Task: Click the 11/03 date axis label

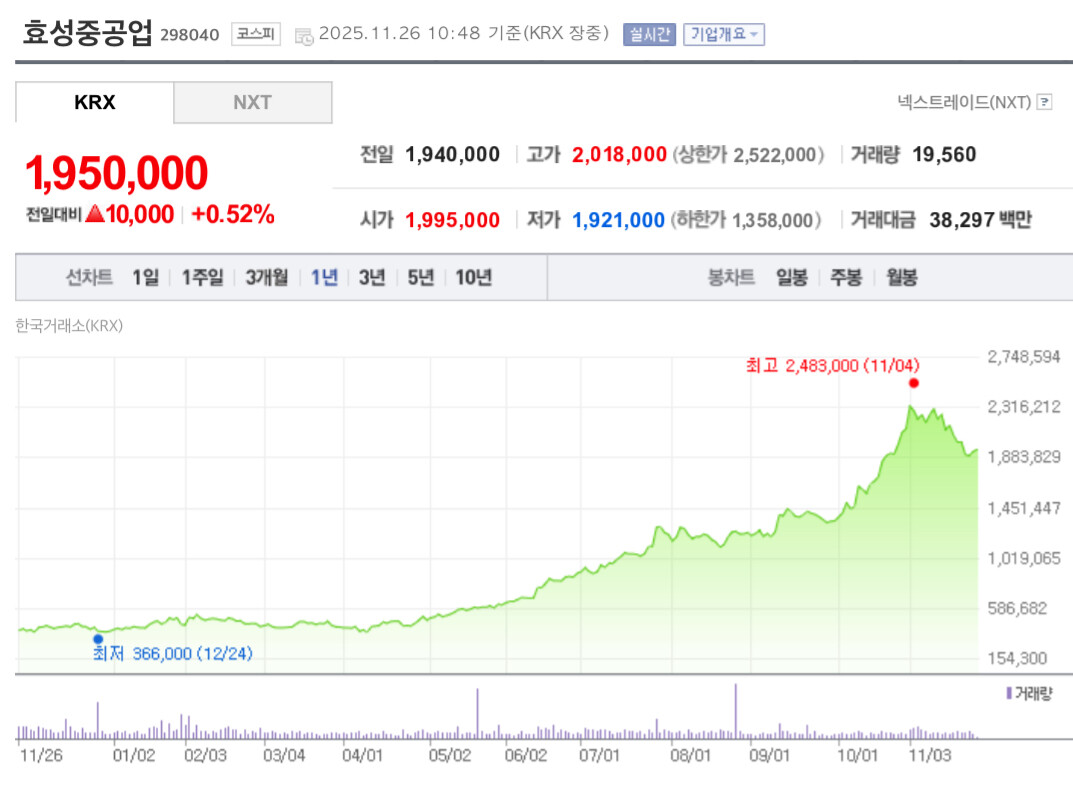Action: click(929, 756)
